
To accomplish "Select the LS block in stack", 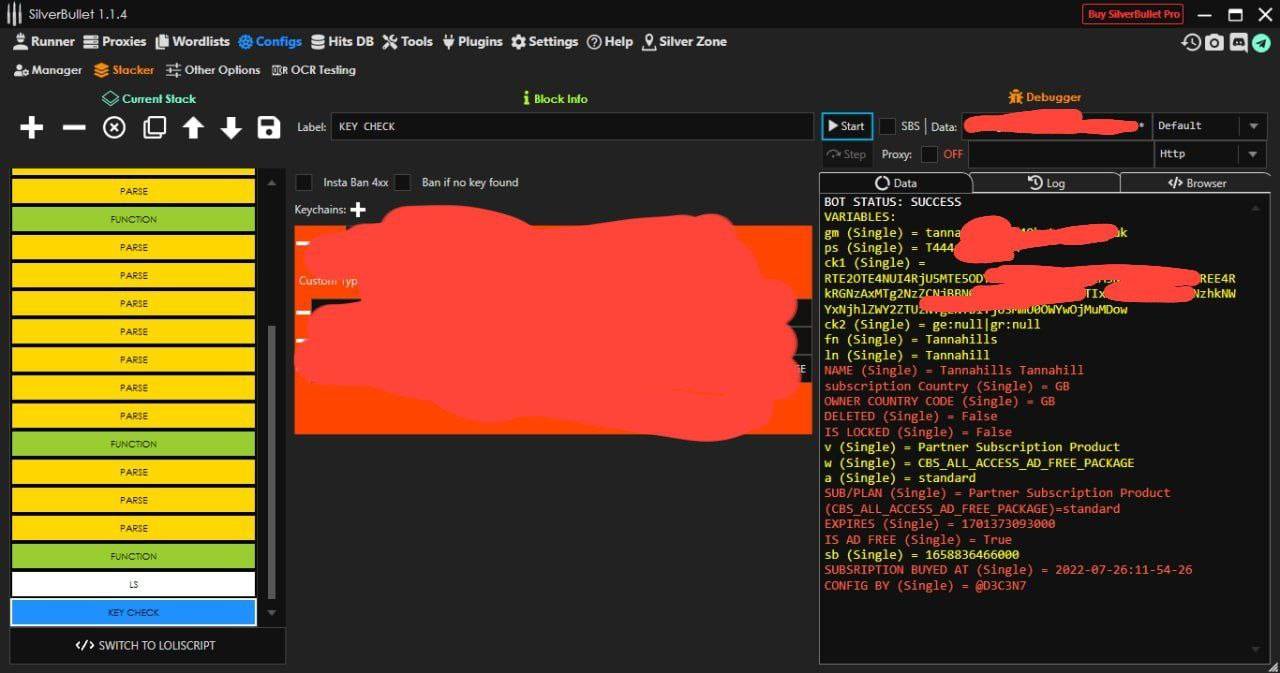I will pos(133,584).
